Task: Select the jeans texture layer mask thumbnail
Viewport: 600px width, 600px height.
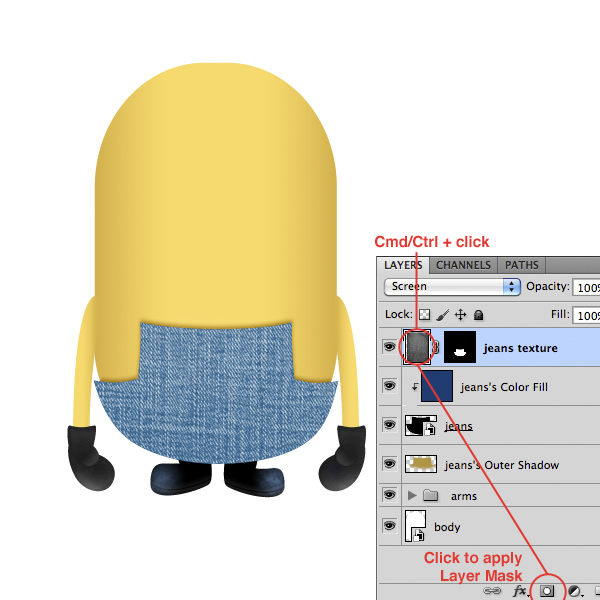Action: 460,347
